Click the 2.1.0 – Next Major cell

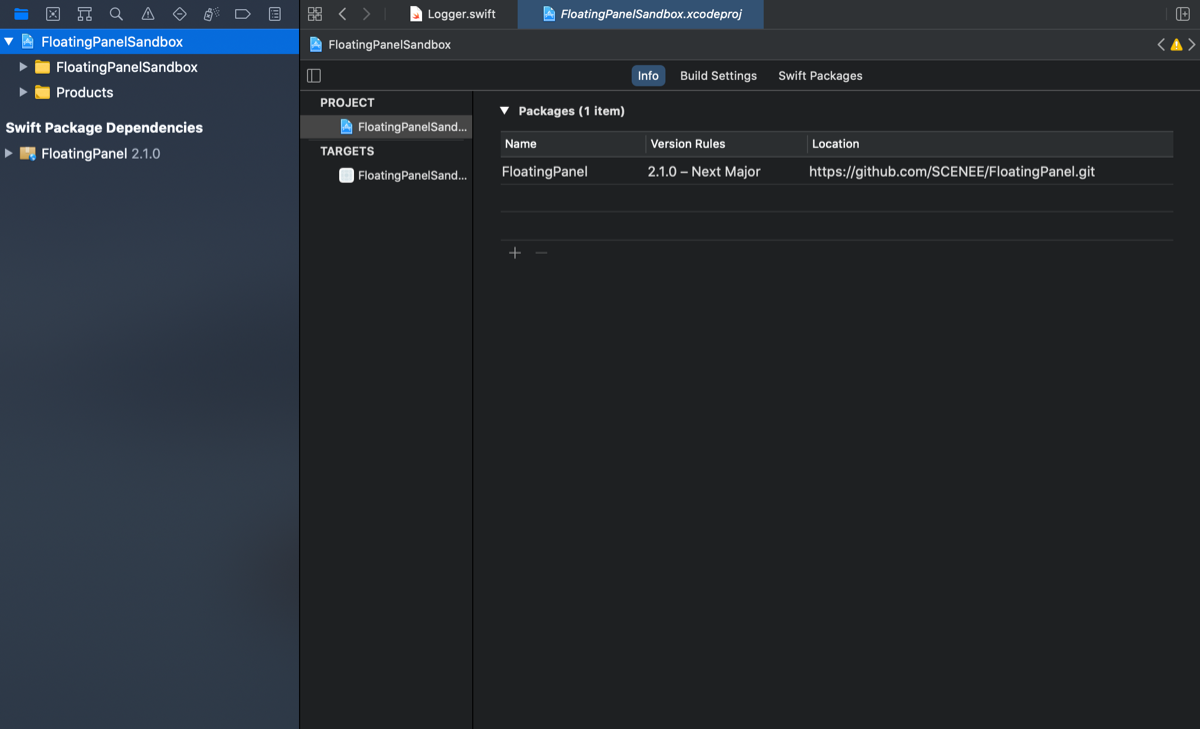(x=704, y=172)
